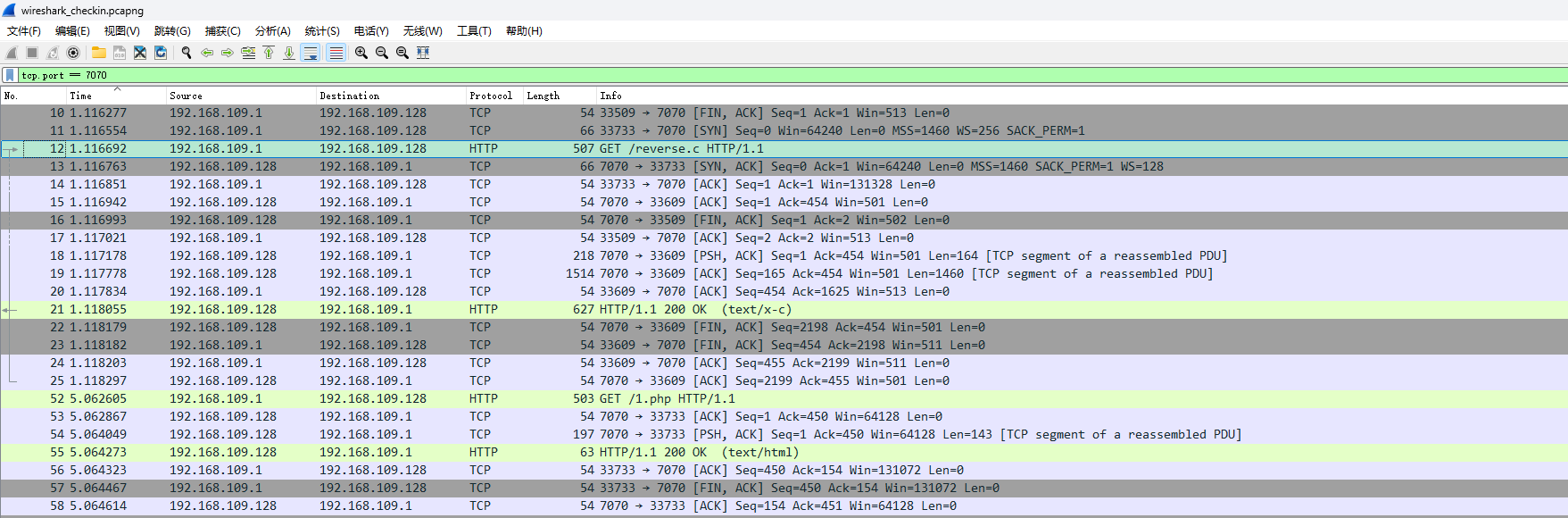Toggle packet list colorization
This screenshot has width=1568, height=518.
pyautogui.click(x=336, y=53)
